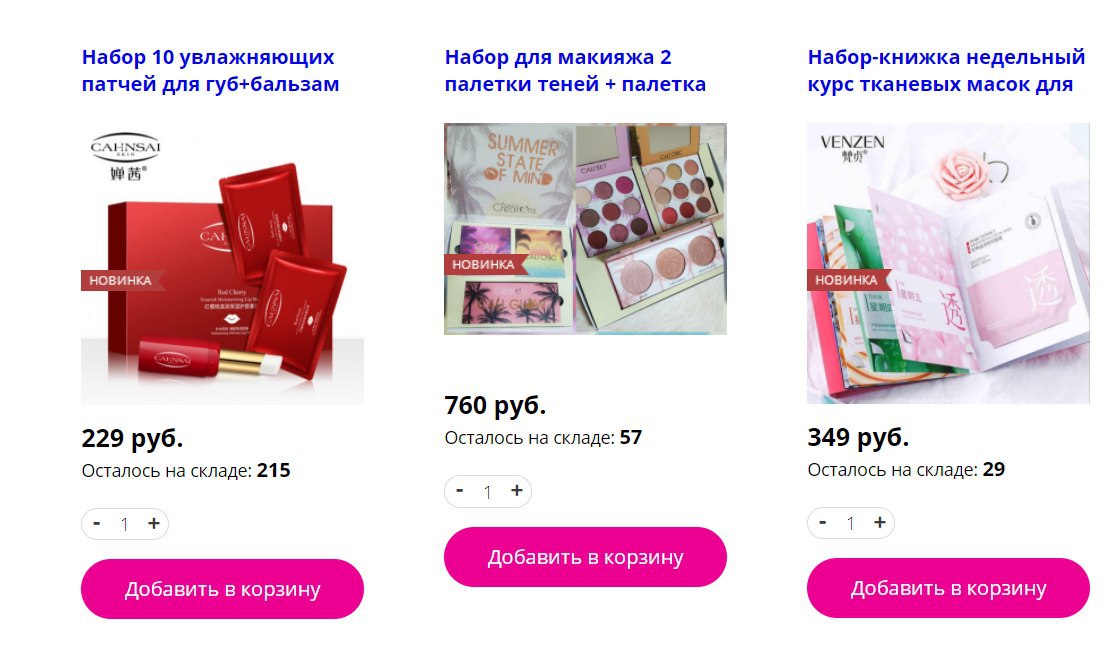The height and width of the screenshot is (665, 1118).
Task: Decrease quantity for the 349 руб. mask set
Action: [x=823, y=523]
